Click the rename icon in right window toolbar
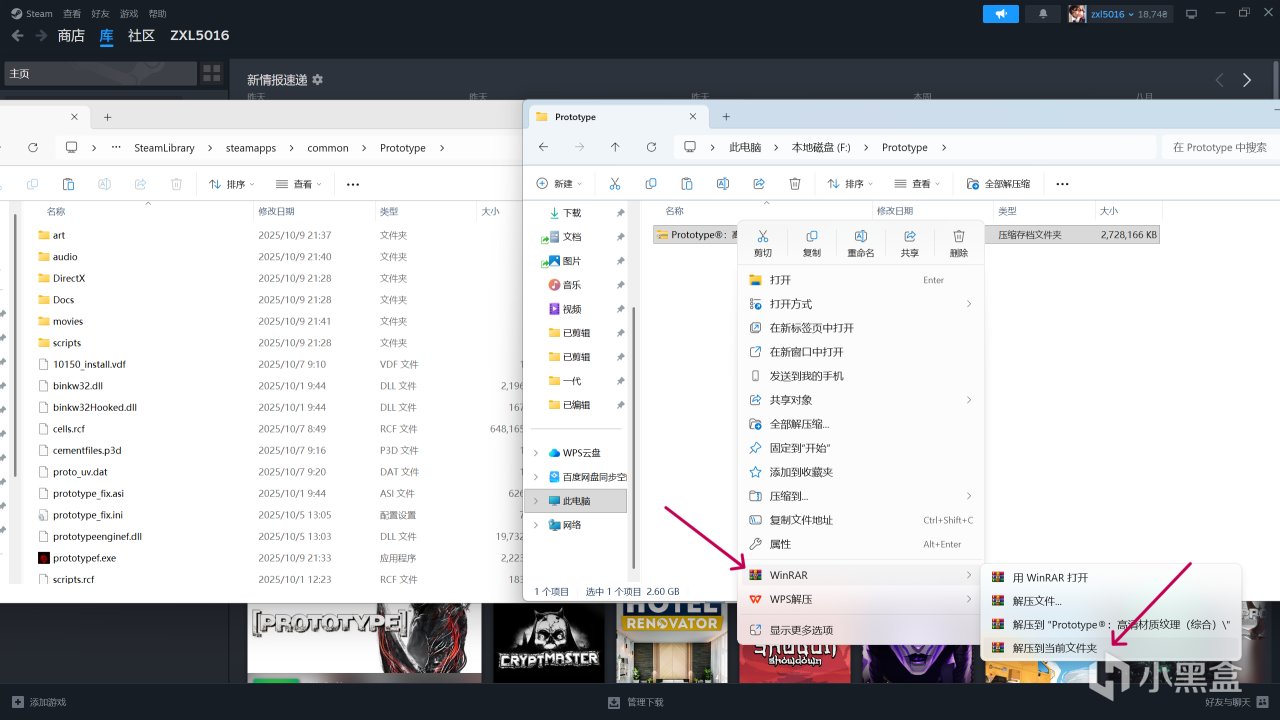 click(x=723, y=184)
